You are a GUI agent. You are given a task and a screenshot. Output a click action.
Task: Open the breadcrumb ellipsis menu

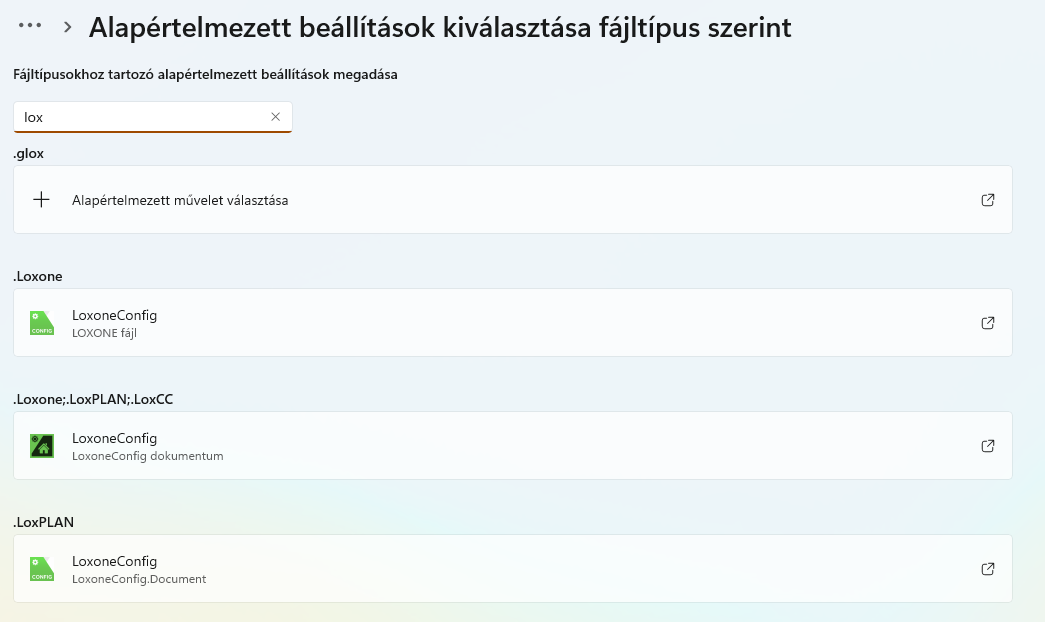[30, 26]
